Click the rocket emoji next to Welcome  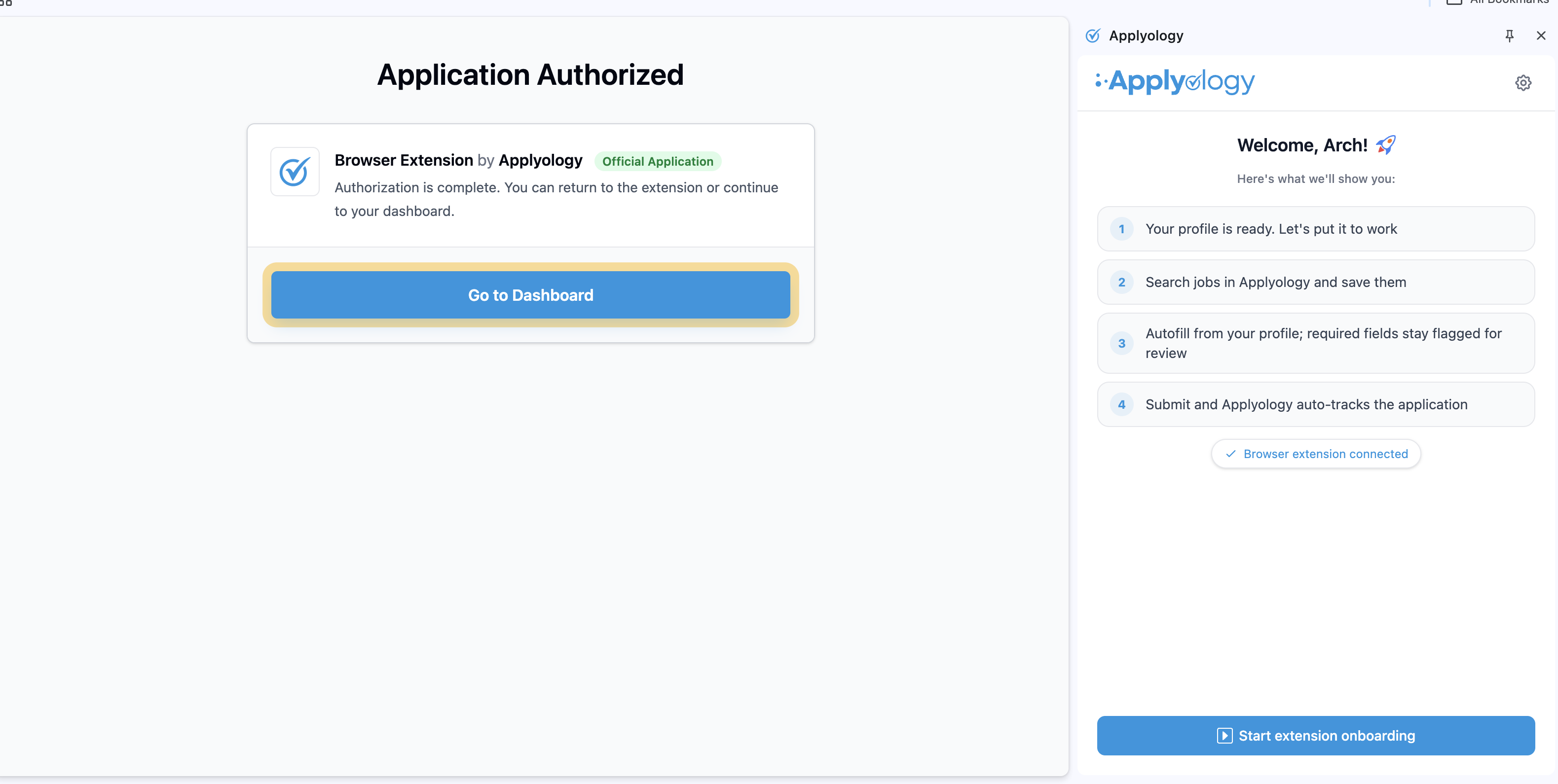tap(1386, 145)
